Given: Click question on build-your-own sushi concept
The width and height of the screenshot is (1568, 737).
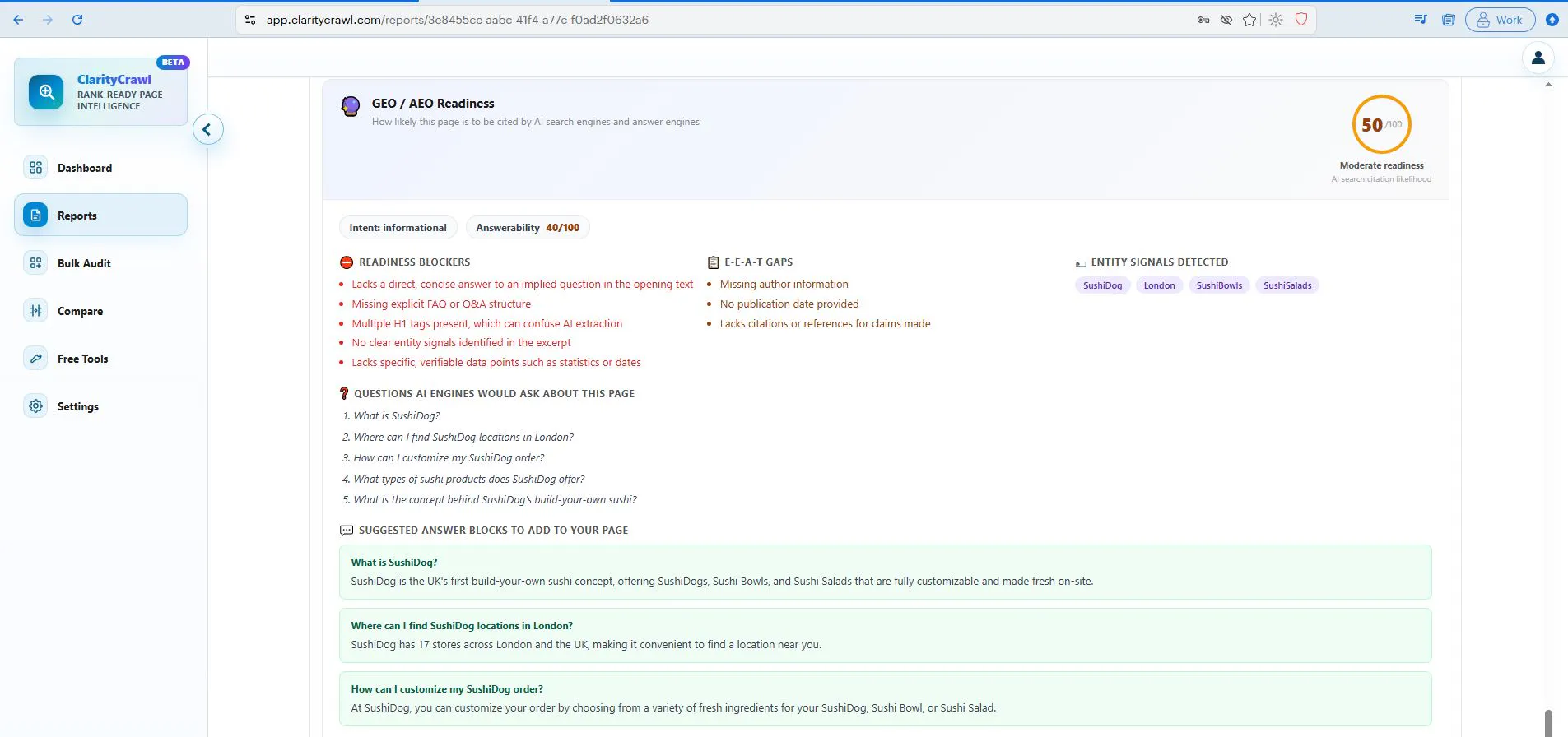Looking at the screenshot, I should (x=489, y=499).
